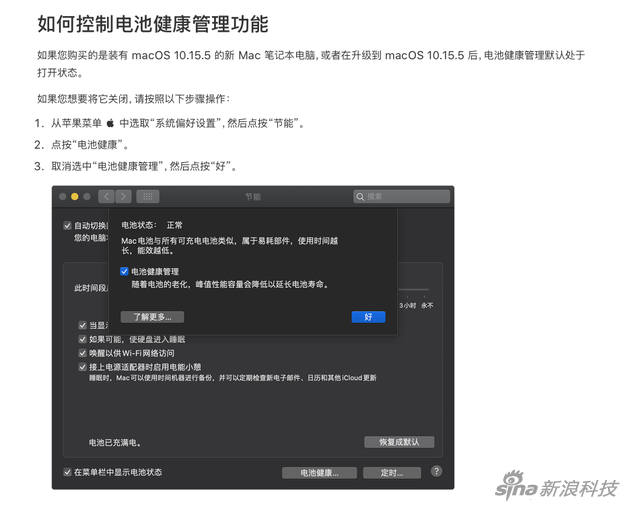Toggle 自动切换 graphics checkbox
This screenshot has height=510, width=630.
point(67,225)
